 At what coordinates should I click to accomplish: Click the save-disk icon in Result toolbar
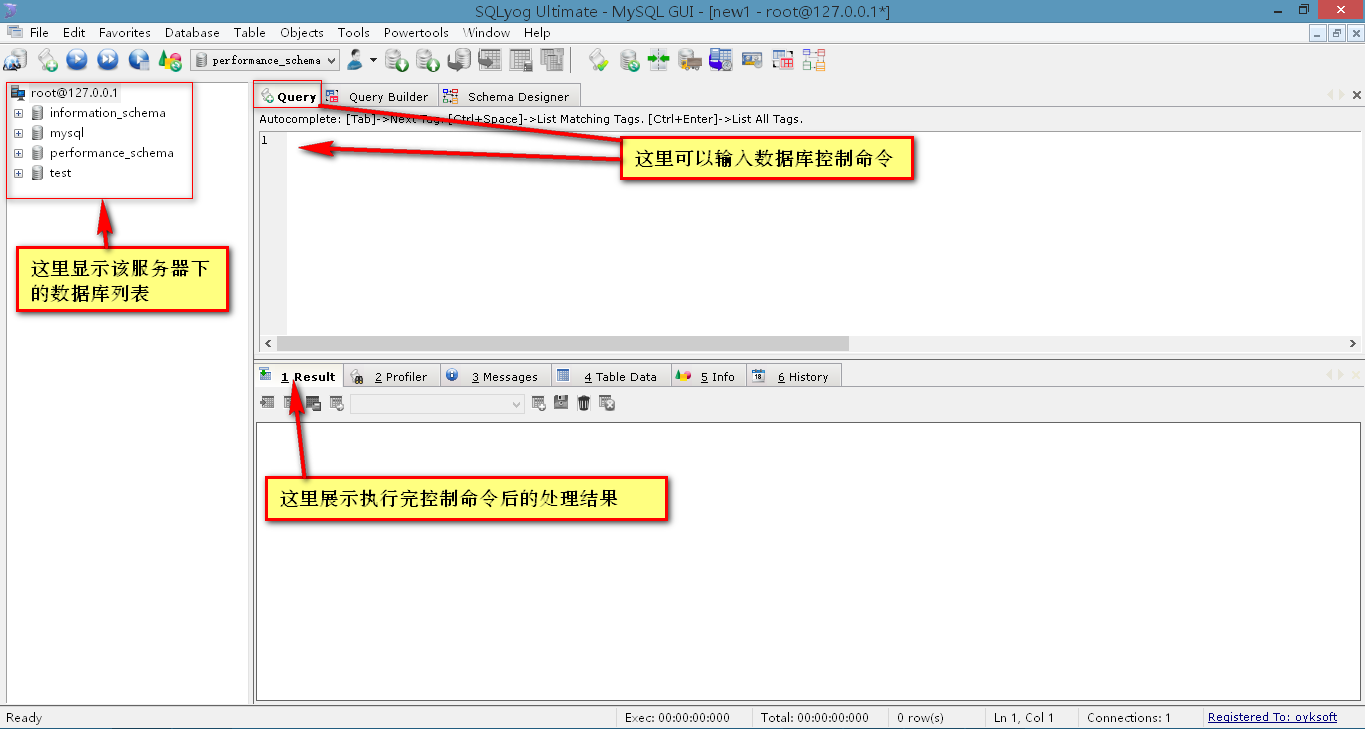point(561,403)
